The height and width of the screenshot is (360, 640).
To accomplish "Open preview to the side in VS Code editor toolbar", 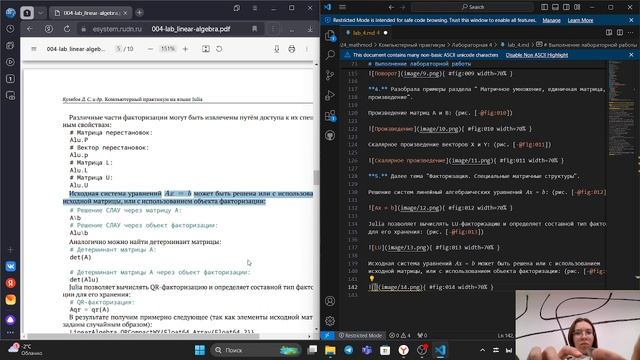I will 609,33.
